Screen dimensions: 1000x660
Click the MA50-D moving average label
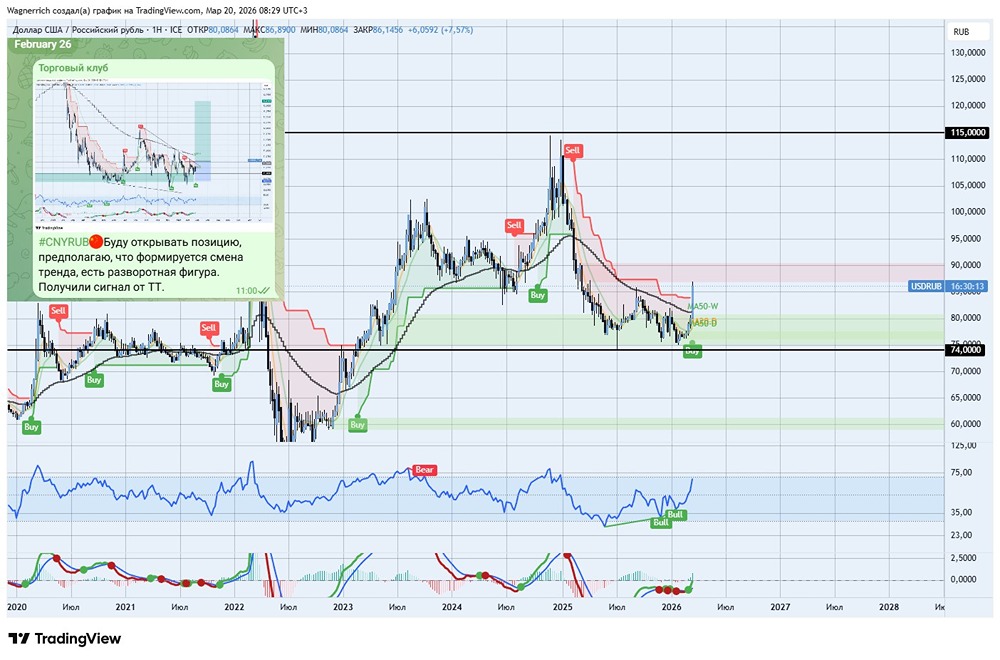[x=704, y=323]
